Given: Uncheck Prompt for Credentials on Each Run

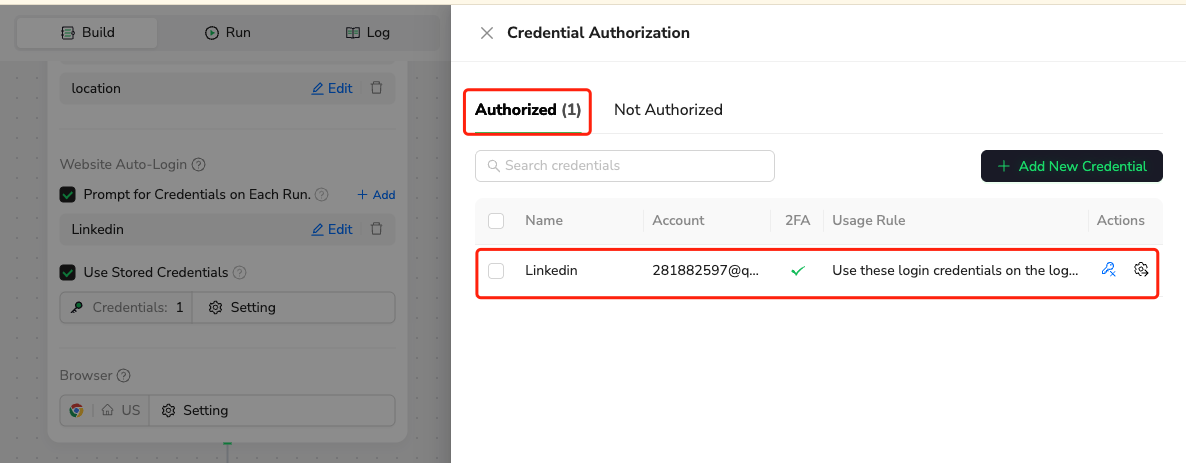Looking at the screenshot, I should pos(68,195).
